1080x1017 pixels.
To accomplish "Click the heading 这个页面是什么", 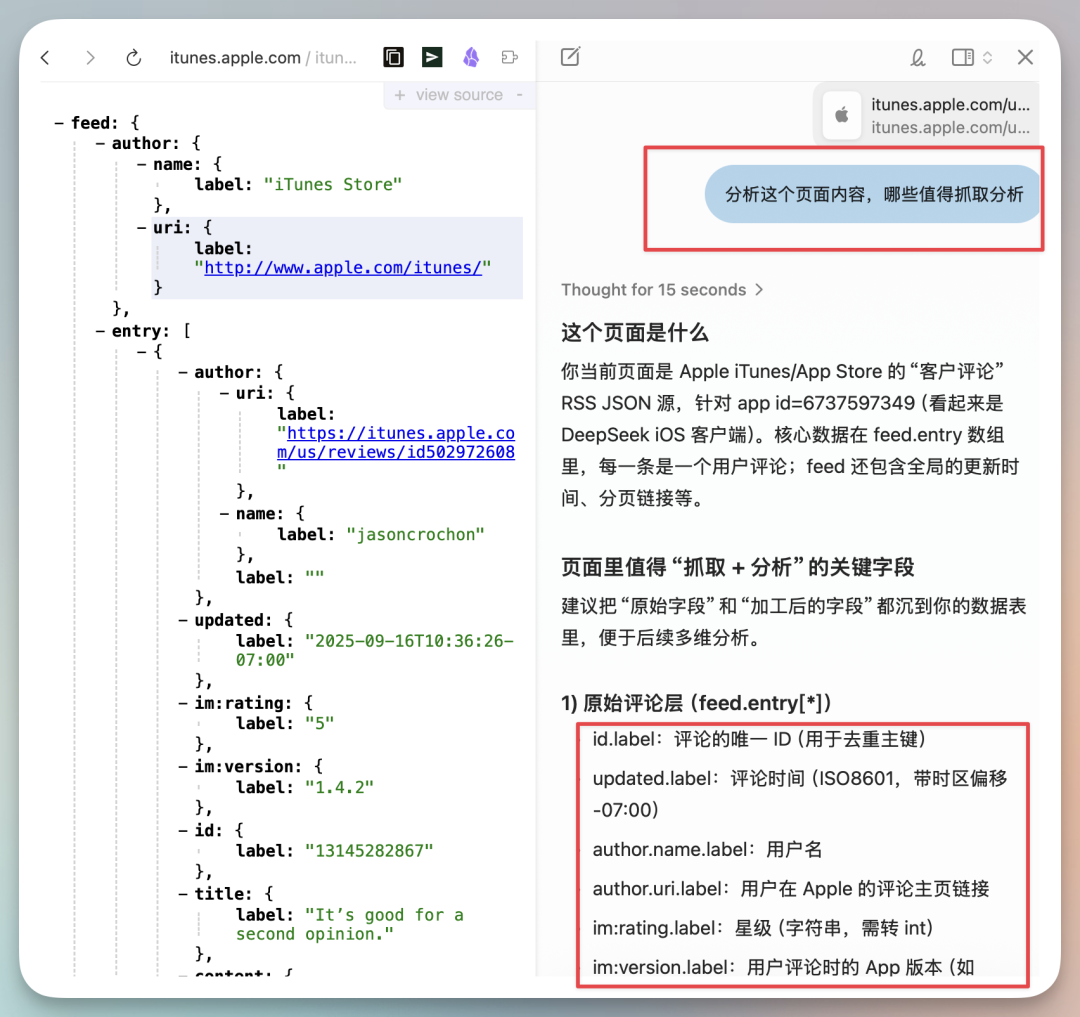I will click(x=634, y=333).
